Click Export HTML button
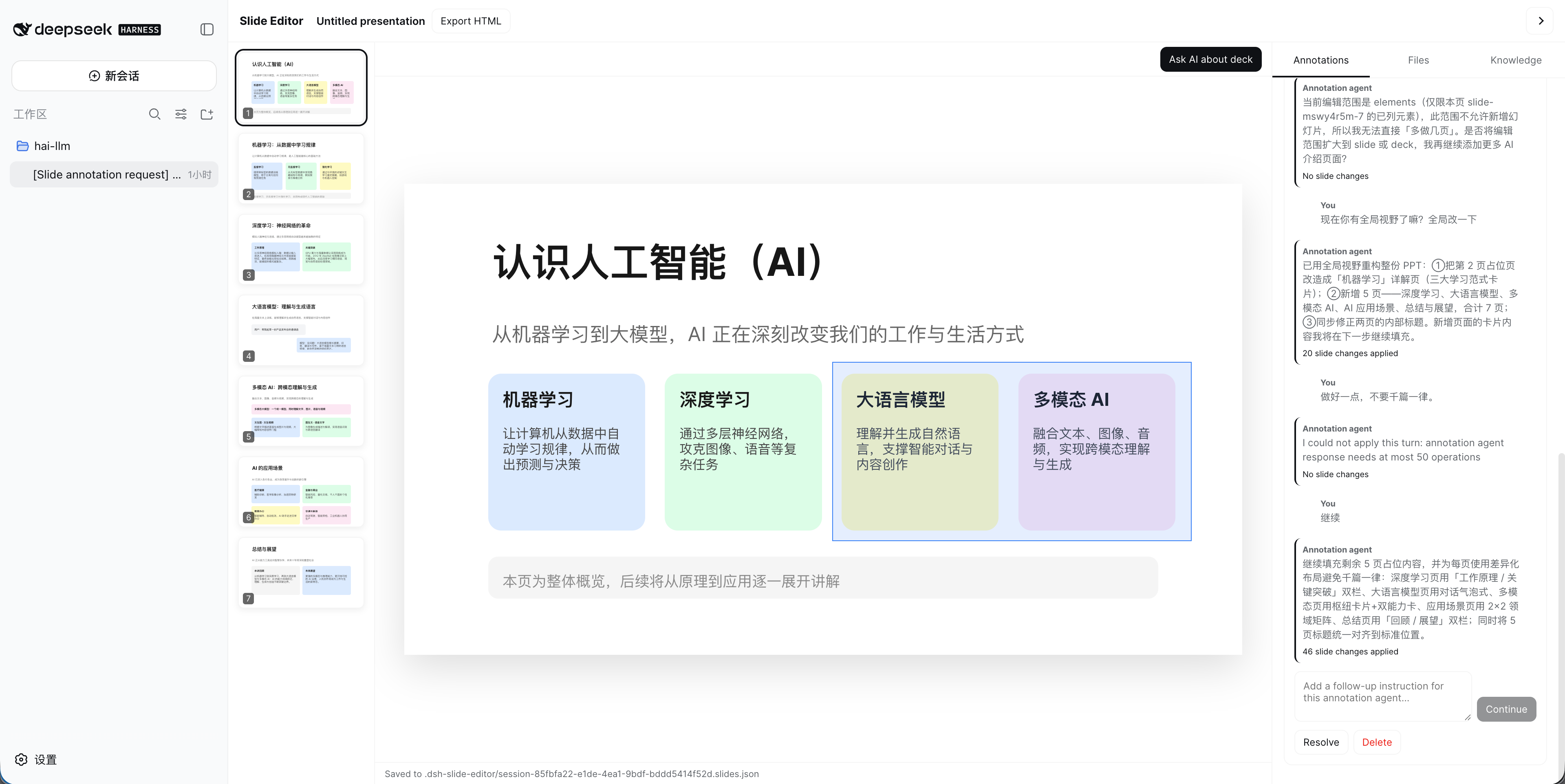The image size is (1565, 784). click(x=471, y=21)
